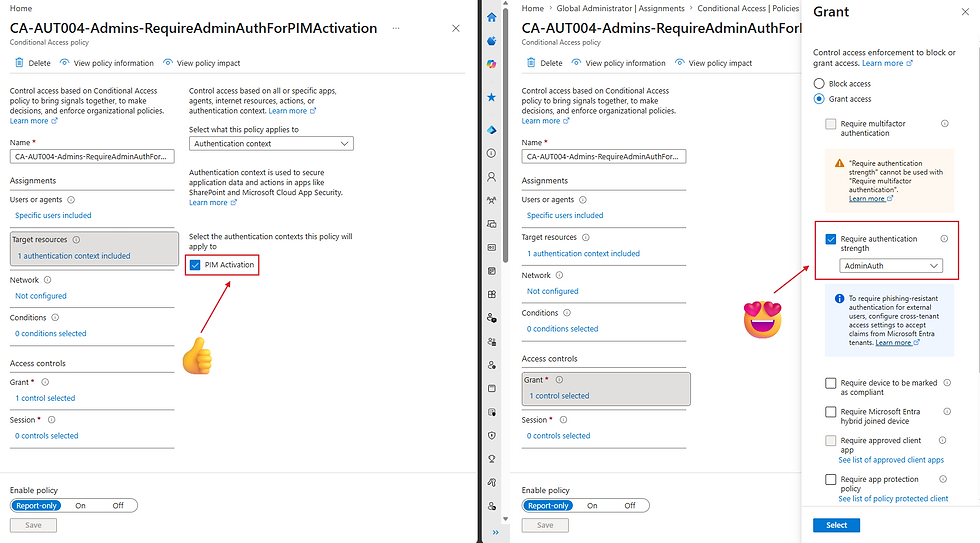
Task: Click policy Name field in left window
Action: pyautogui.click(x=92, y=156)
